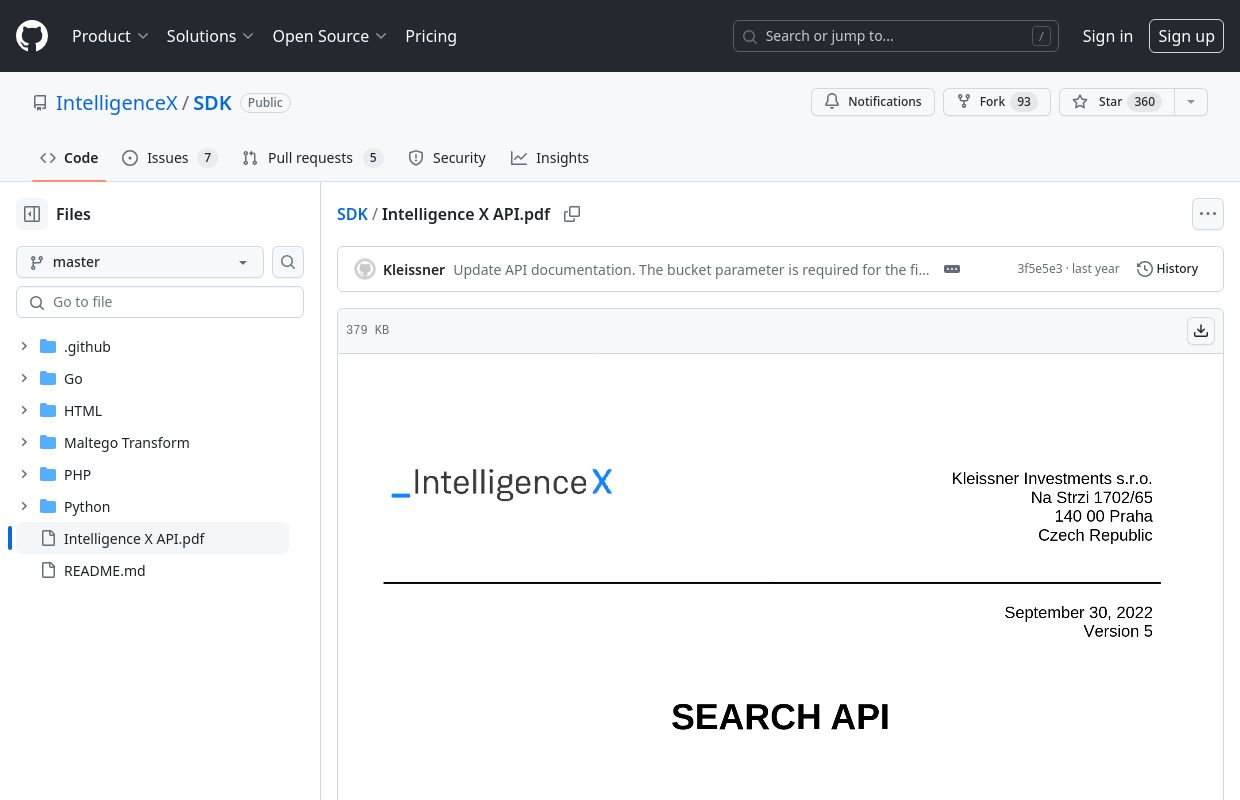Open the HTML folder icon
Viewport: 1240px width, 800px height.
tap(48, 411)
